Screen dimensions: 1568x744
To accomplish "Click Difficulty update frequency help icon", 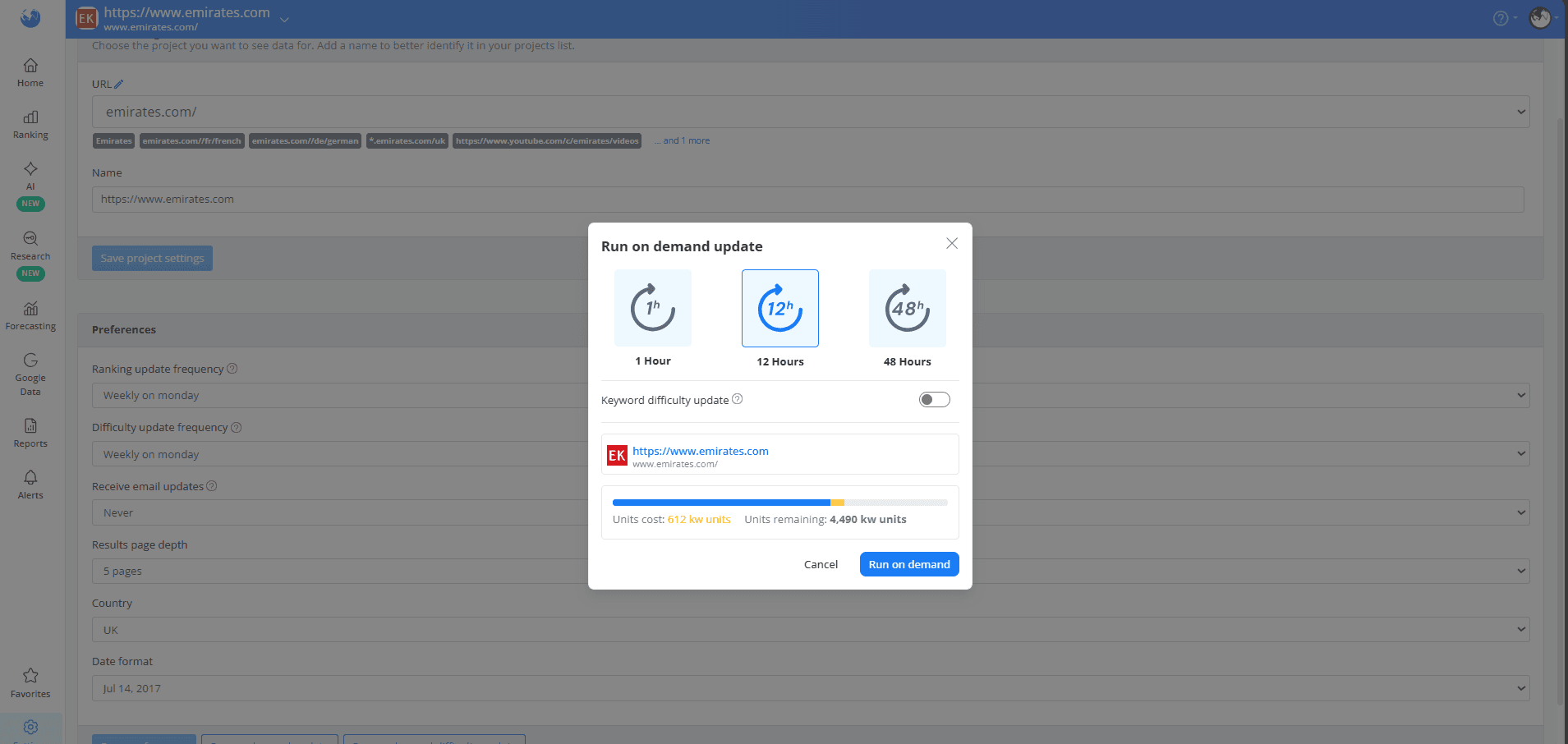I will (237, 427).
